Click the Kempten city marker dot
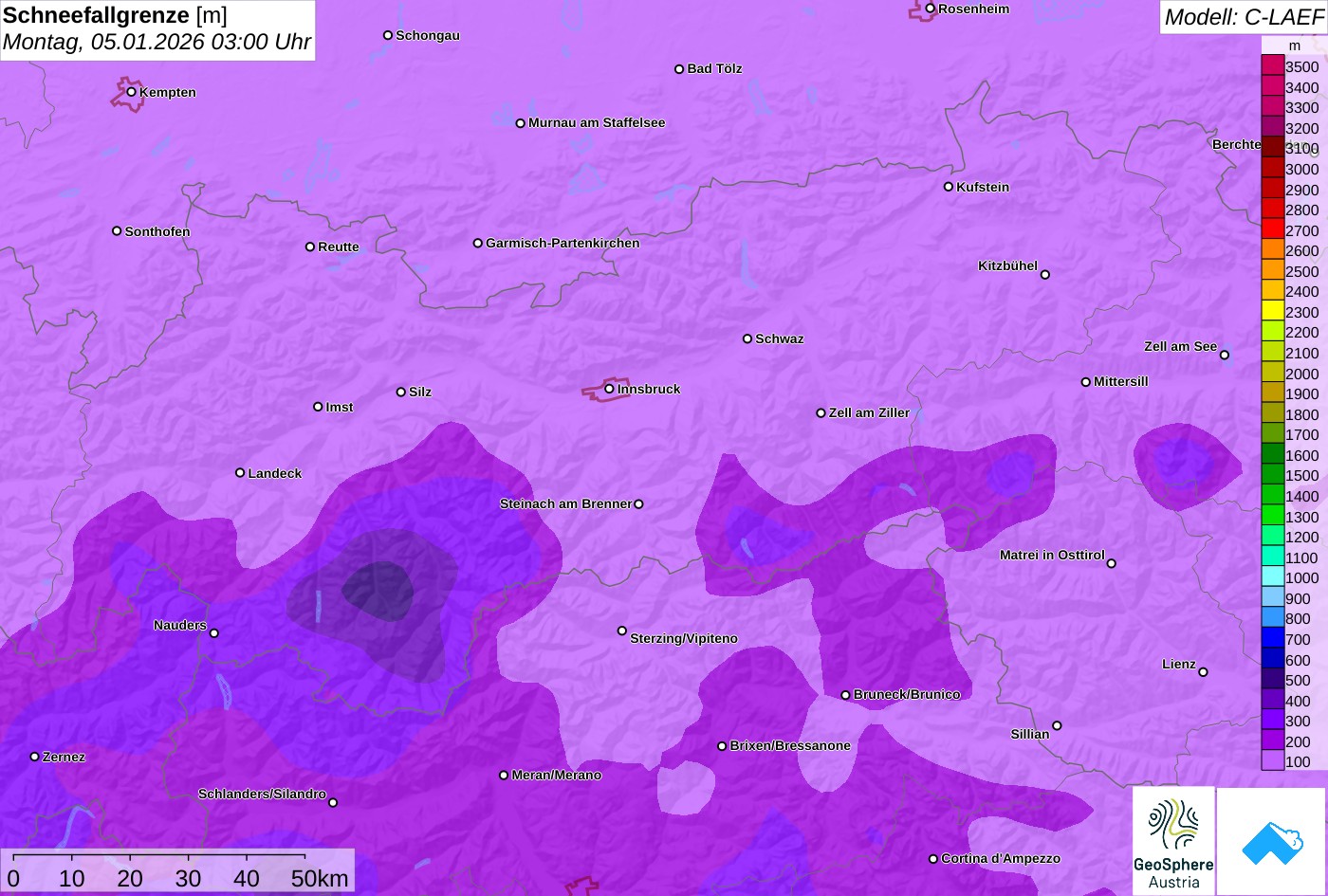 [132, 92]
